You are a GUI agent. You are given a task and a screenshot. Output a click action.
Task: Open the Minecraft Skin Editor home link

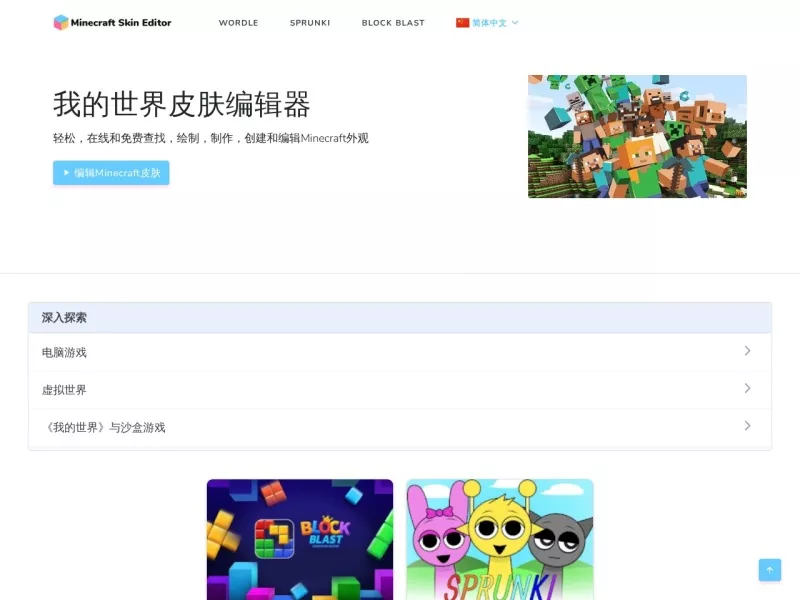click(112, 22)
